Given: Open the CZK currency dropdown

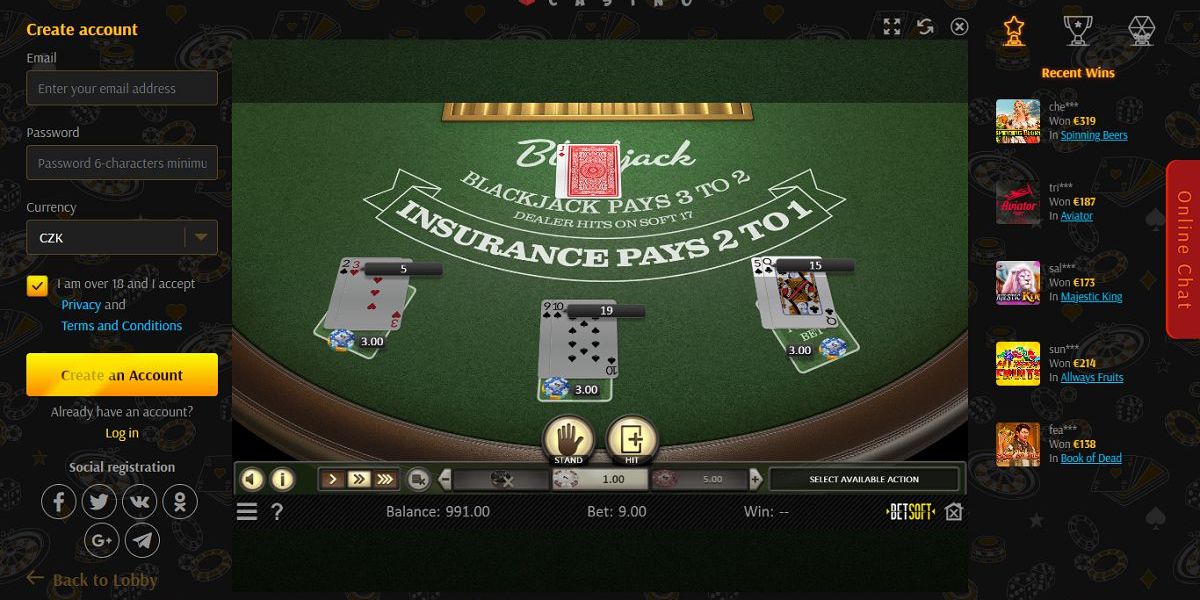Looking at the screenshot, I should (122, 238).
